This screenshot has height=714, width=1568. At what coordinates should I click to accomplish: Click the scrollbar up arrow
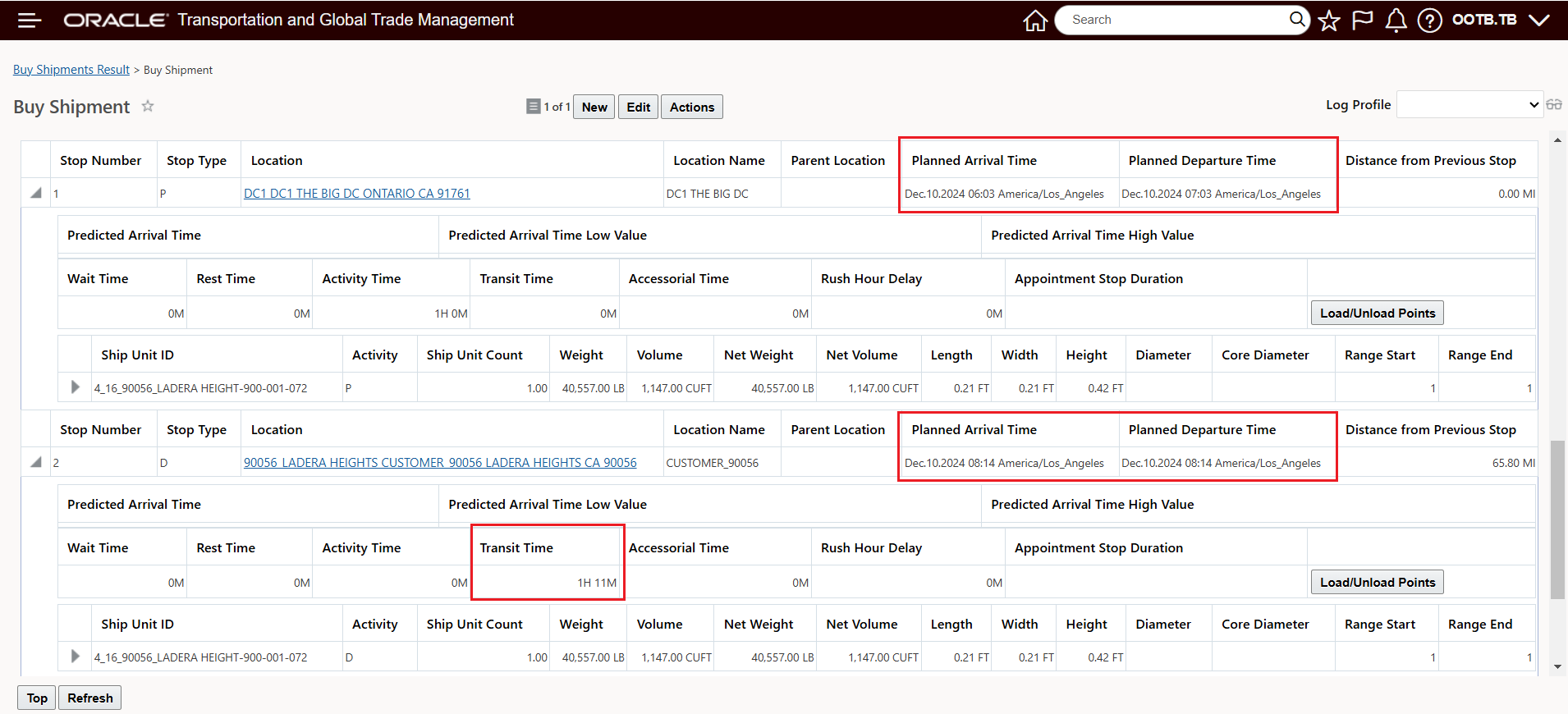[x=1557, y=140]
